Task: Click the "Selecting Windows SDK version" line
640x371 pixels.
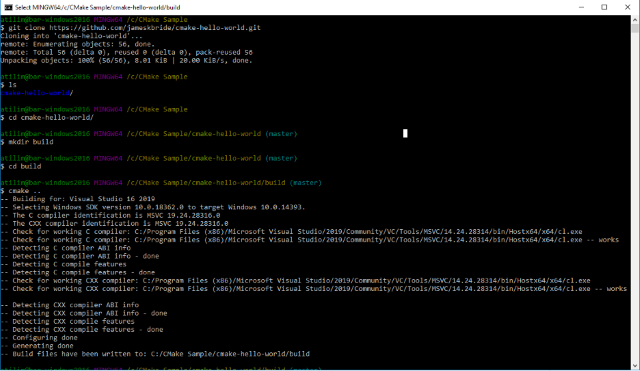Action: (153, 207)
